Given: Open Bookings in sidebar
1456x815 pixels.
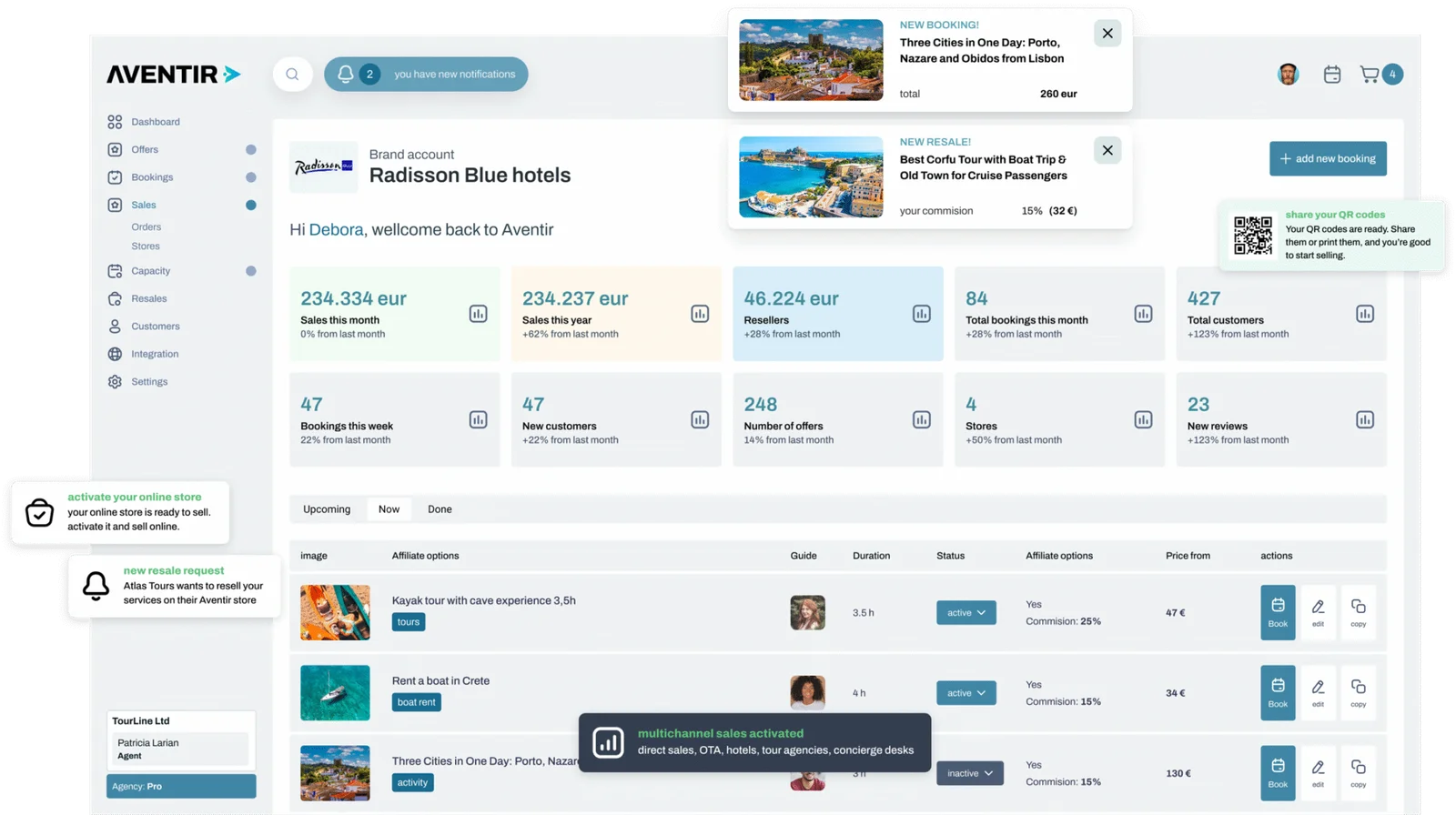Looking at the screenshot, I should pos(151,177).
